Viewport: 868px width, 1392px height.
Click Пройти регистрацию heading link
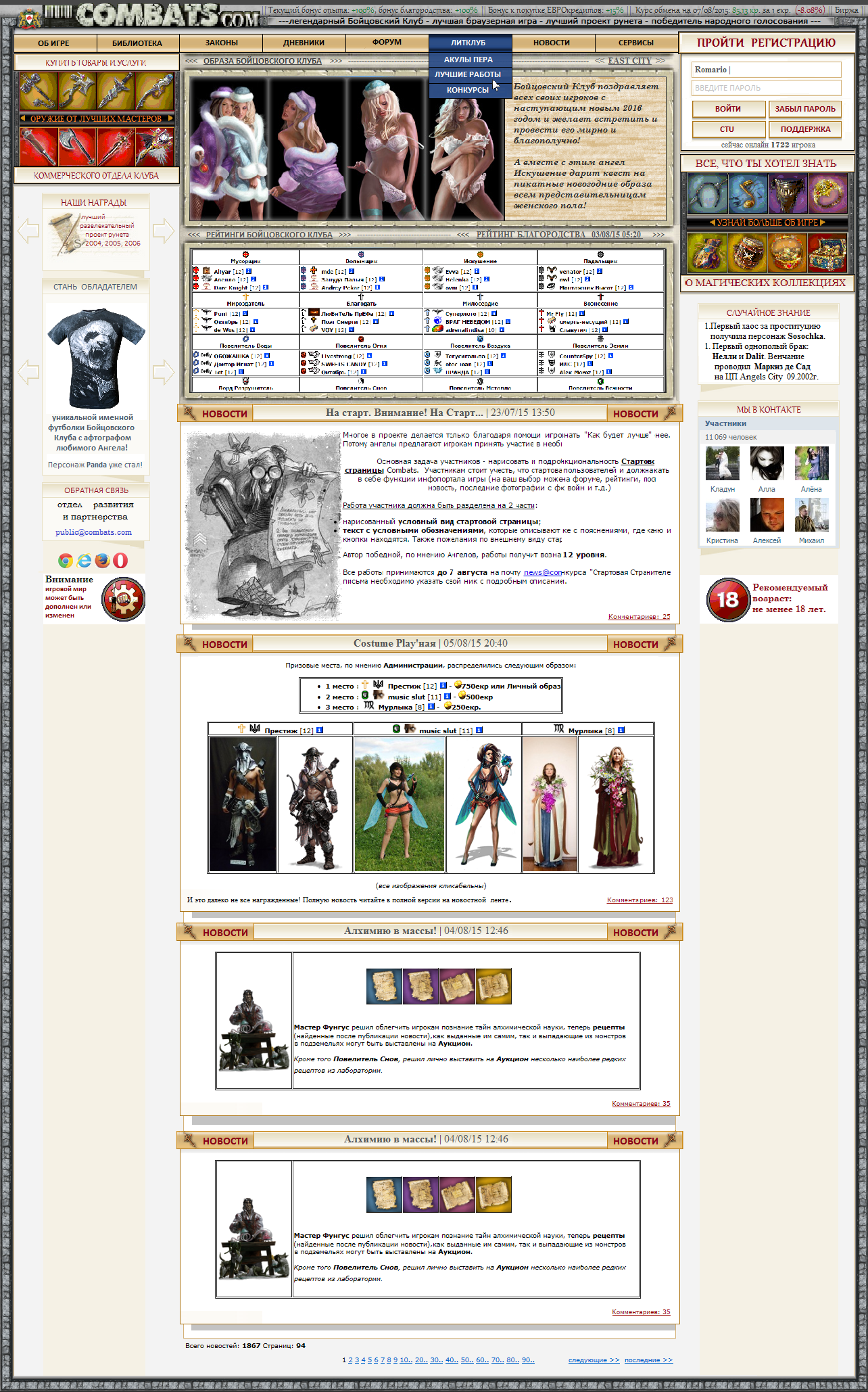point(766,43)
